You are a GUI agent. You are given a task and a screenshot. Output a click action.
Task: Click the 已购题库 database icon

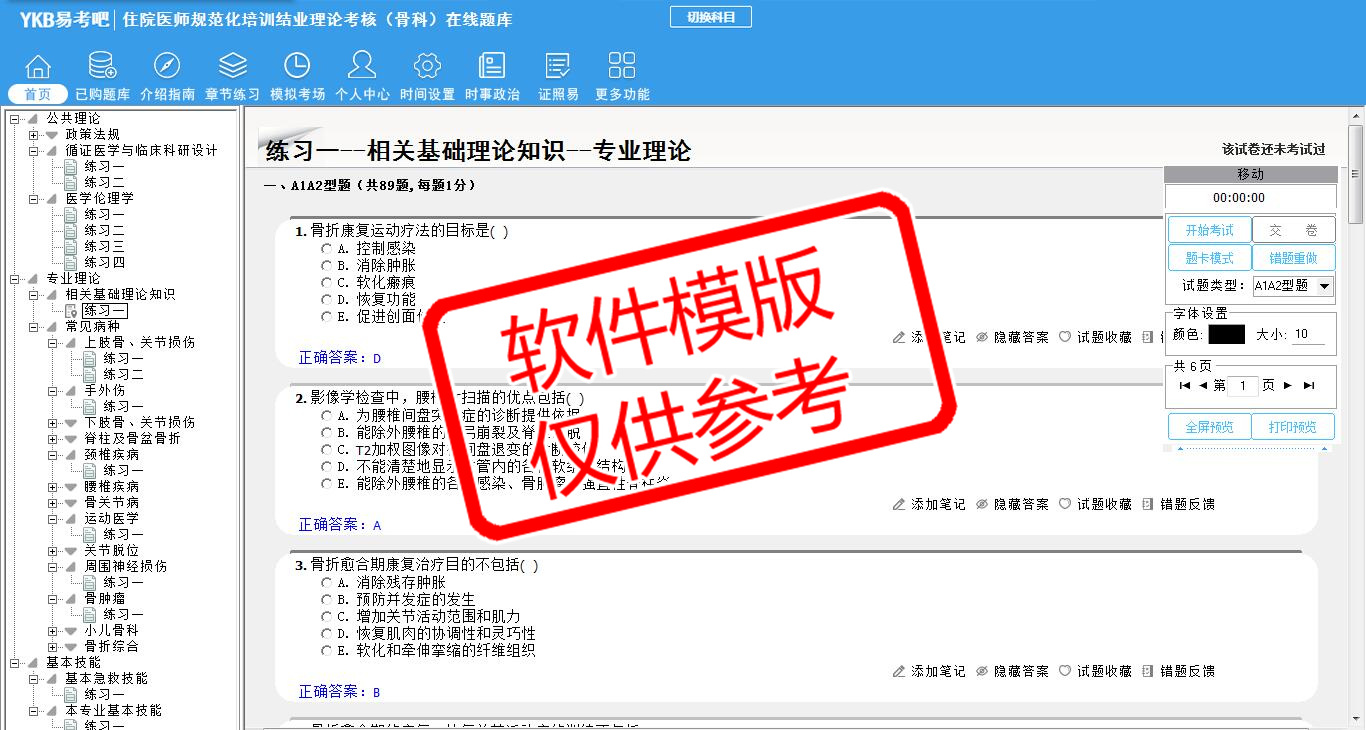[102, 66]
